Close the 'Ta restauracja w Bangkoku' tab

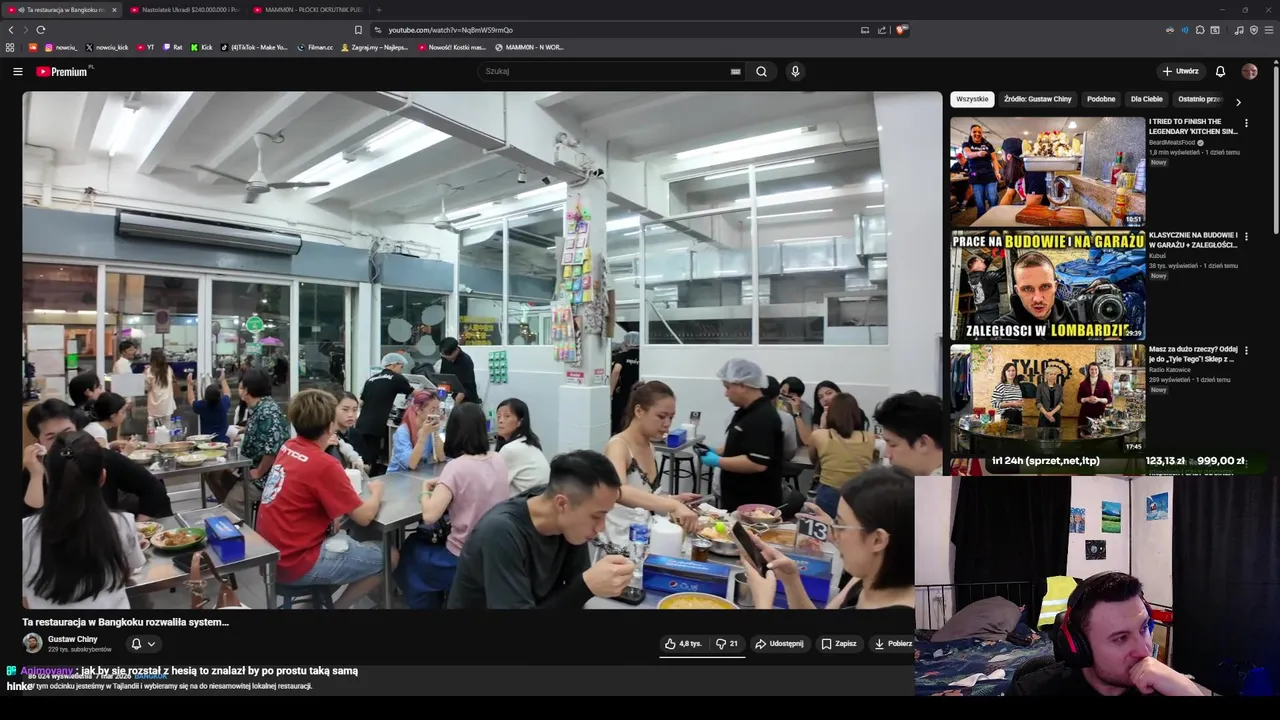click(x=114, y=10)
